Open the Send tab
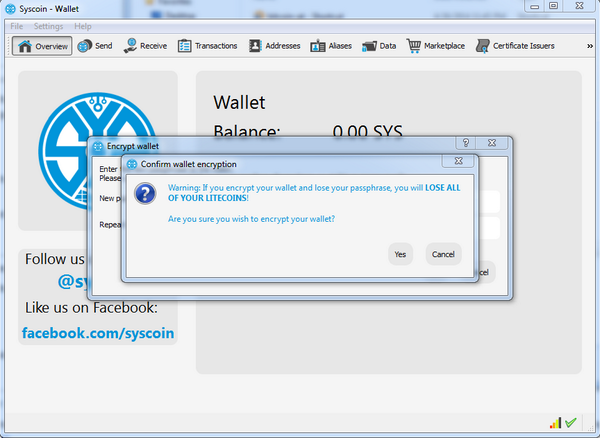The width and height of the screenshot is (600, 438). [95, 46]
